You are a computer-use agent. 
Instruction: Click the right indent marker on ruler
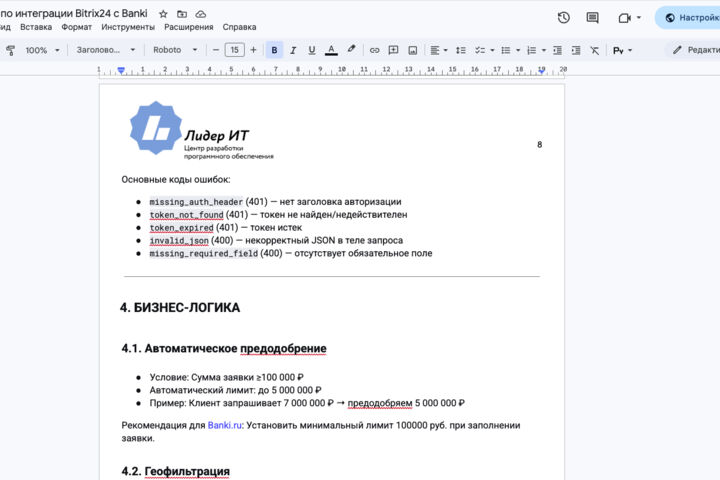(x=542, y=70)
